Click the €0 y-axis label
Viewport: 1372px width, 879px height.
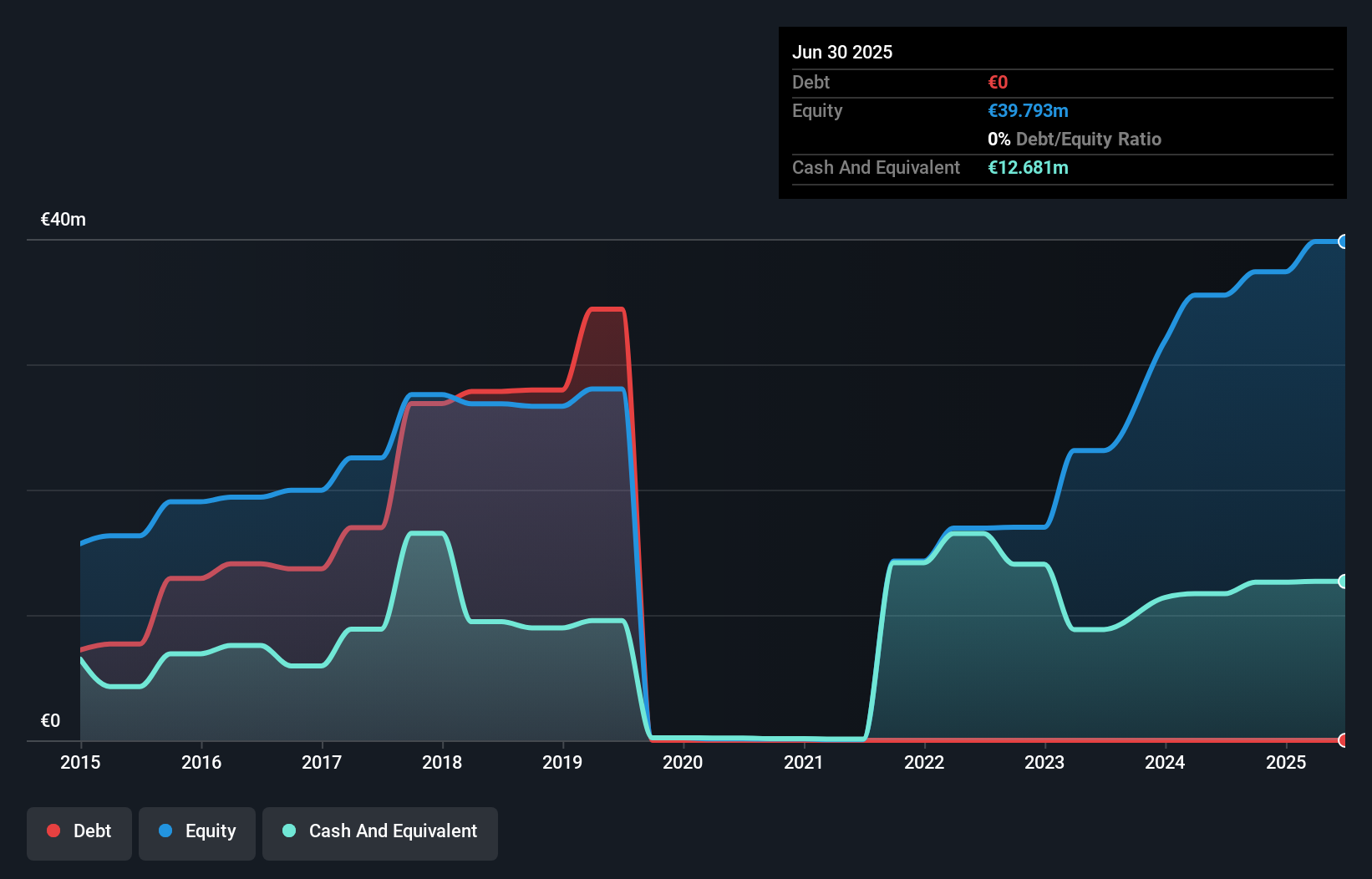pyautogui.click(x=50, y=720)
